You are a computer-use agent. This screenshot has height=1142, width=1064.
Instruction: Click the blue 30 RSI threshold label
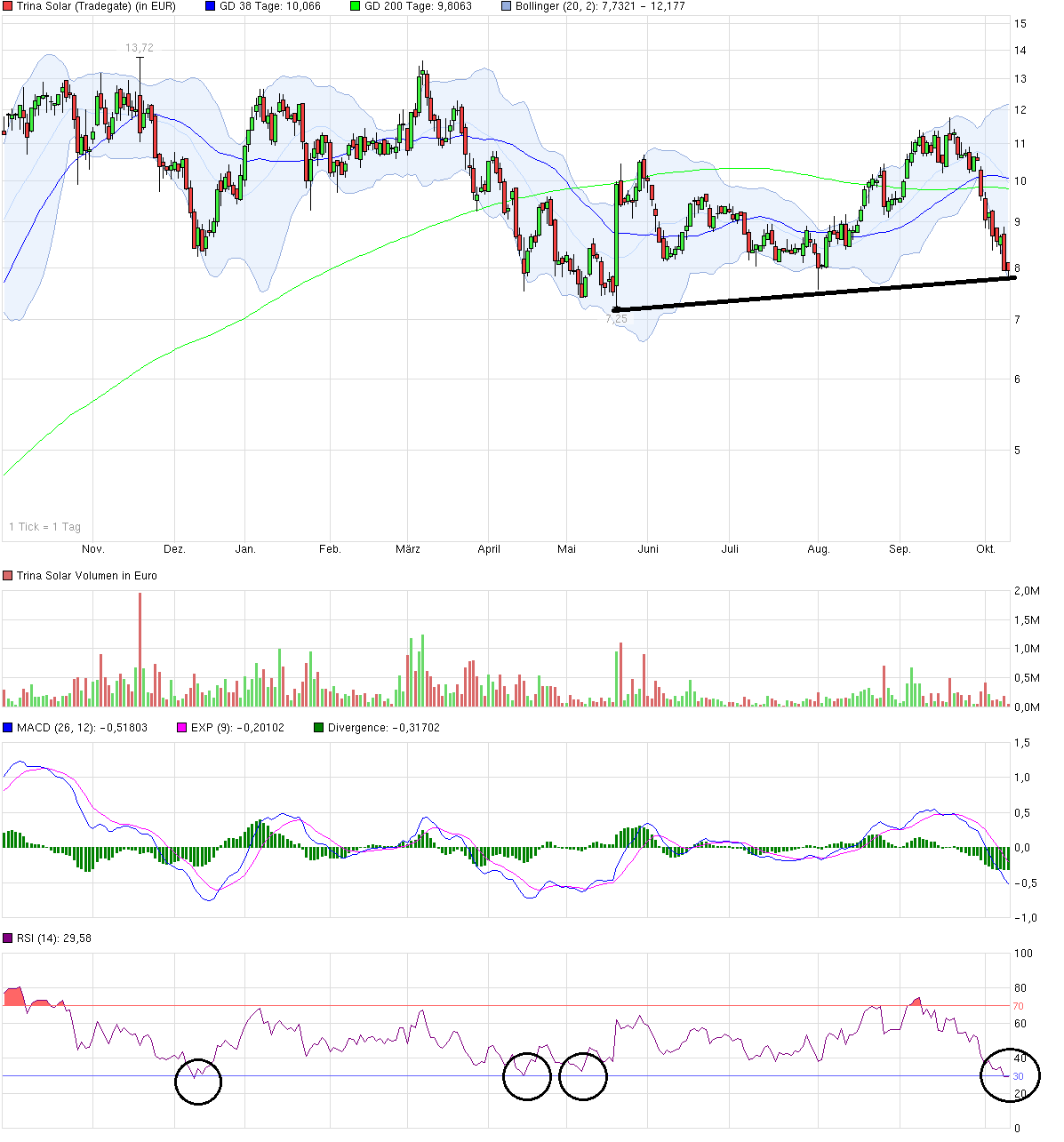click(x=1019, y=1076)
